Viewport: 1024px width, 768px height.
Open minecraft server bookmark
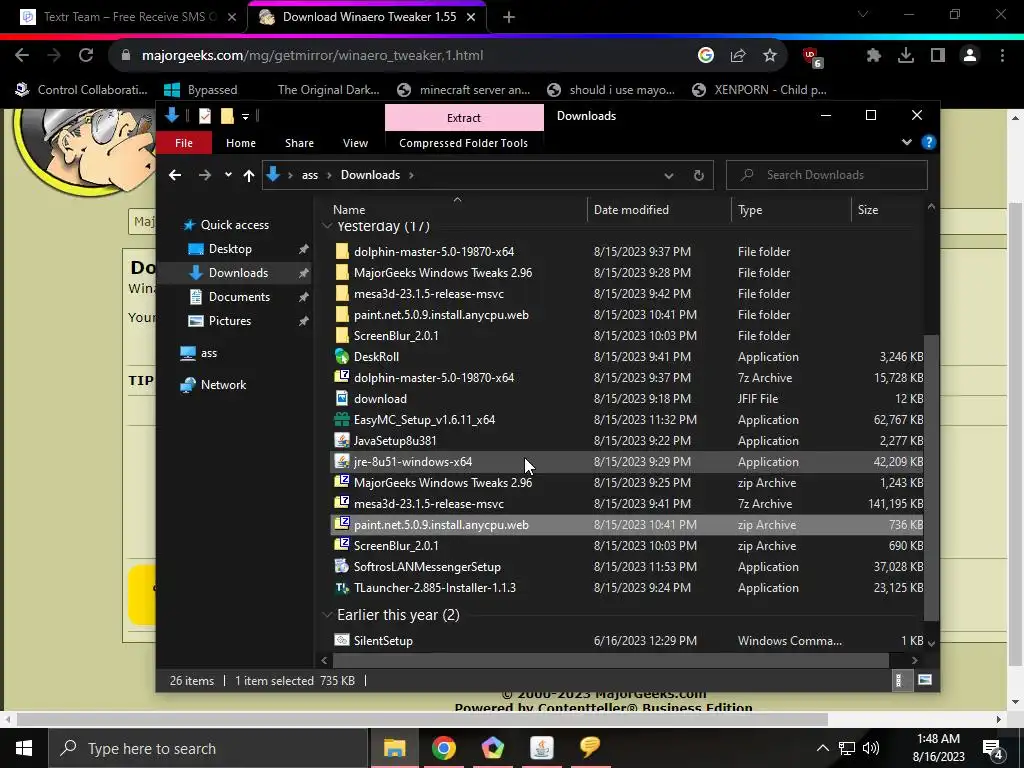pyautogui.click(x=464, y=89)
